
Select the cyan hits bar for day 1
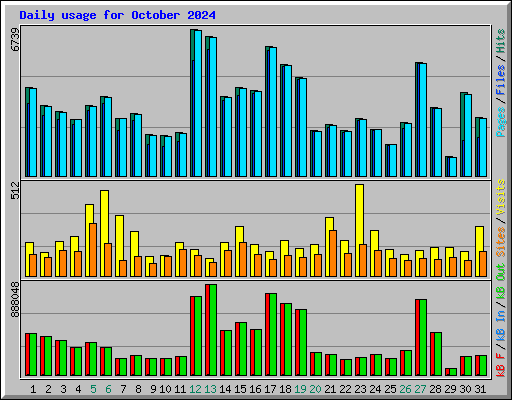click(33, 132)
